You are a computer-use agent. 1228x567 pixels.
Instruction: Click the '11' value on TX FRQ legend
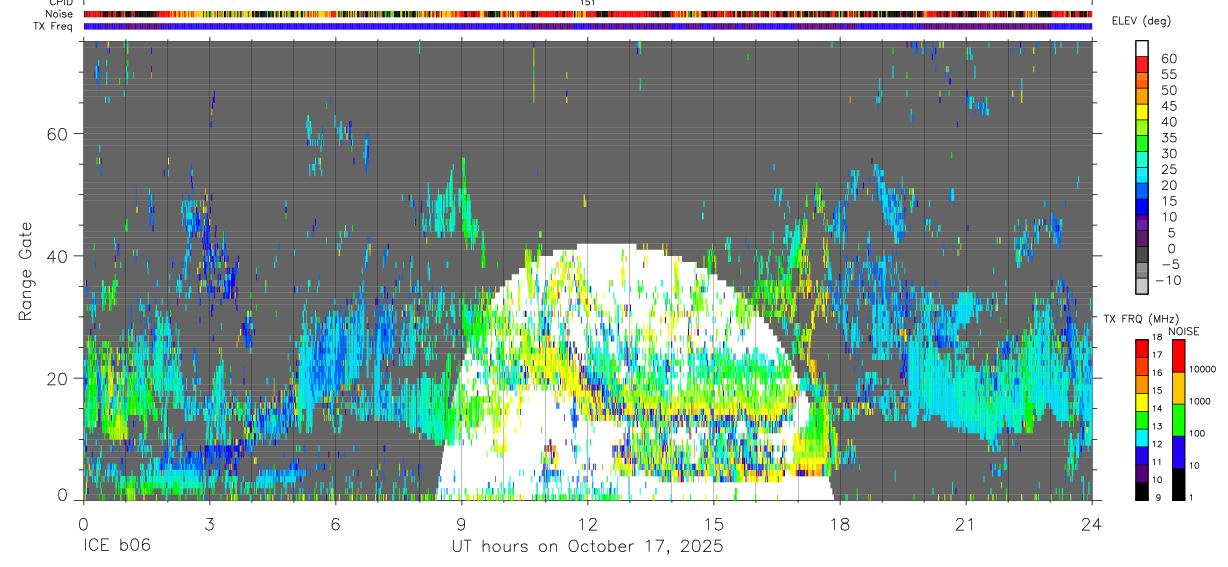(1157, 463)
